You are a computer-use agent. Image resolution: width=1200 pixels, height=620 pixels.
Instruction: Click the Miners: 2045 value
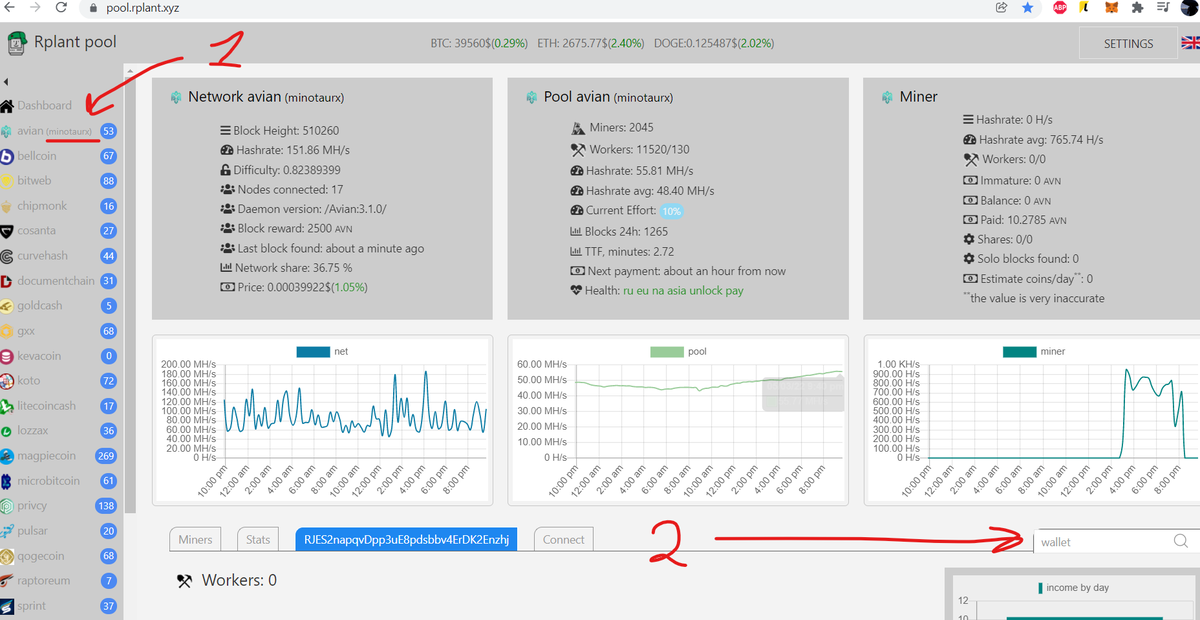[x=619, y=128]
